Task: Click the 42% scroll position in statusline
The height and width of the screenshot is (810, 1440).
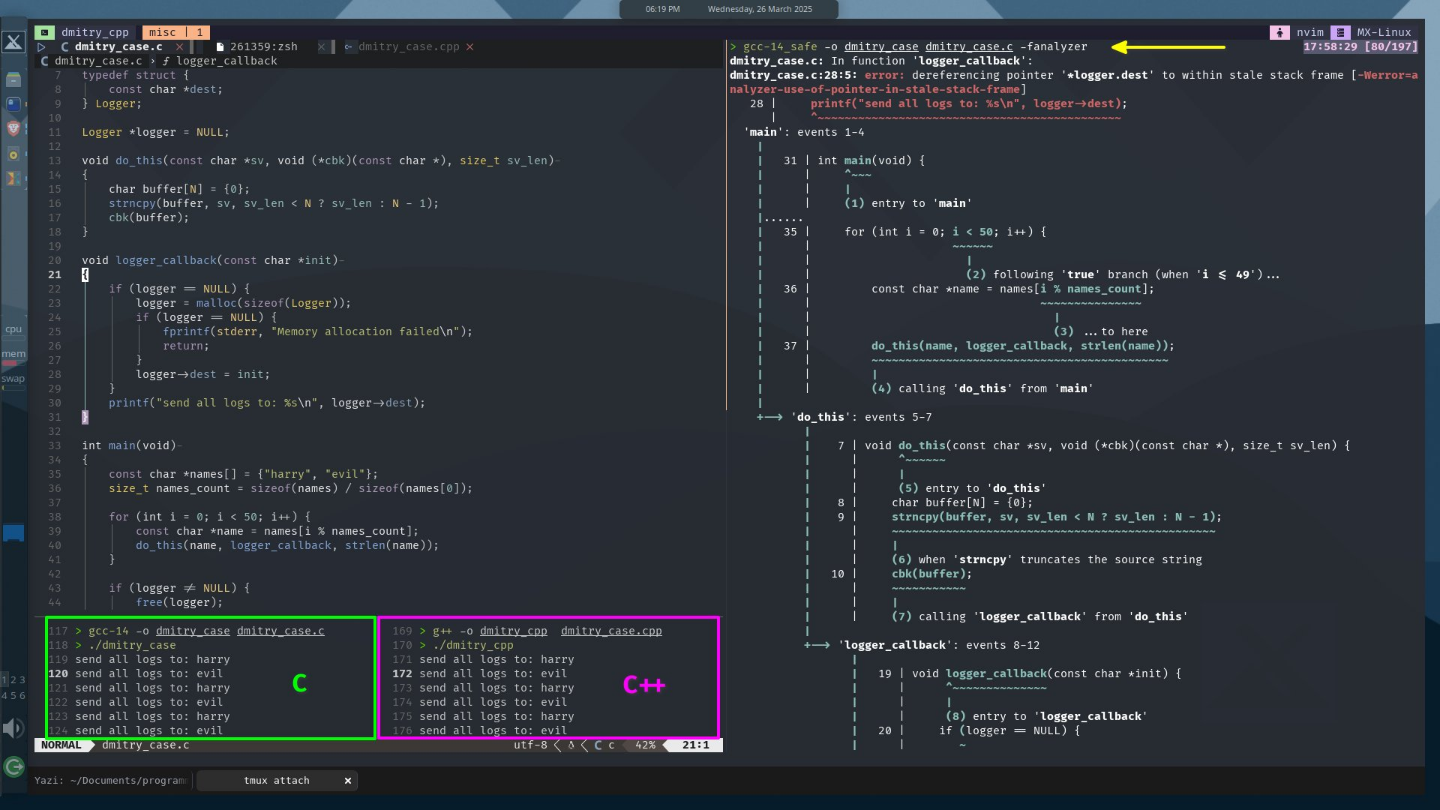Action: coord(645,745)
